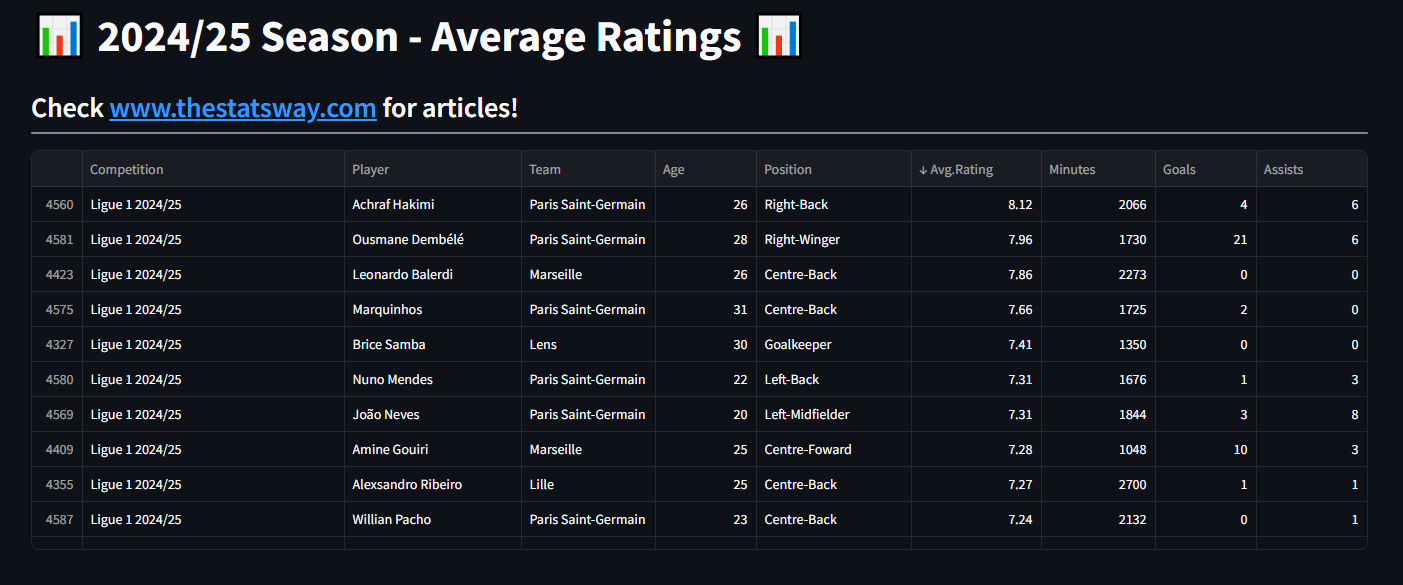The width and height of the screenshot is (1403, 585).
Task: Click the 7.28 average rating cell
Action: [x=976, y=449]
